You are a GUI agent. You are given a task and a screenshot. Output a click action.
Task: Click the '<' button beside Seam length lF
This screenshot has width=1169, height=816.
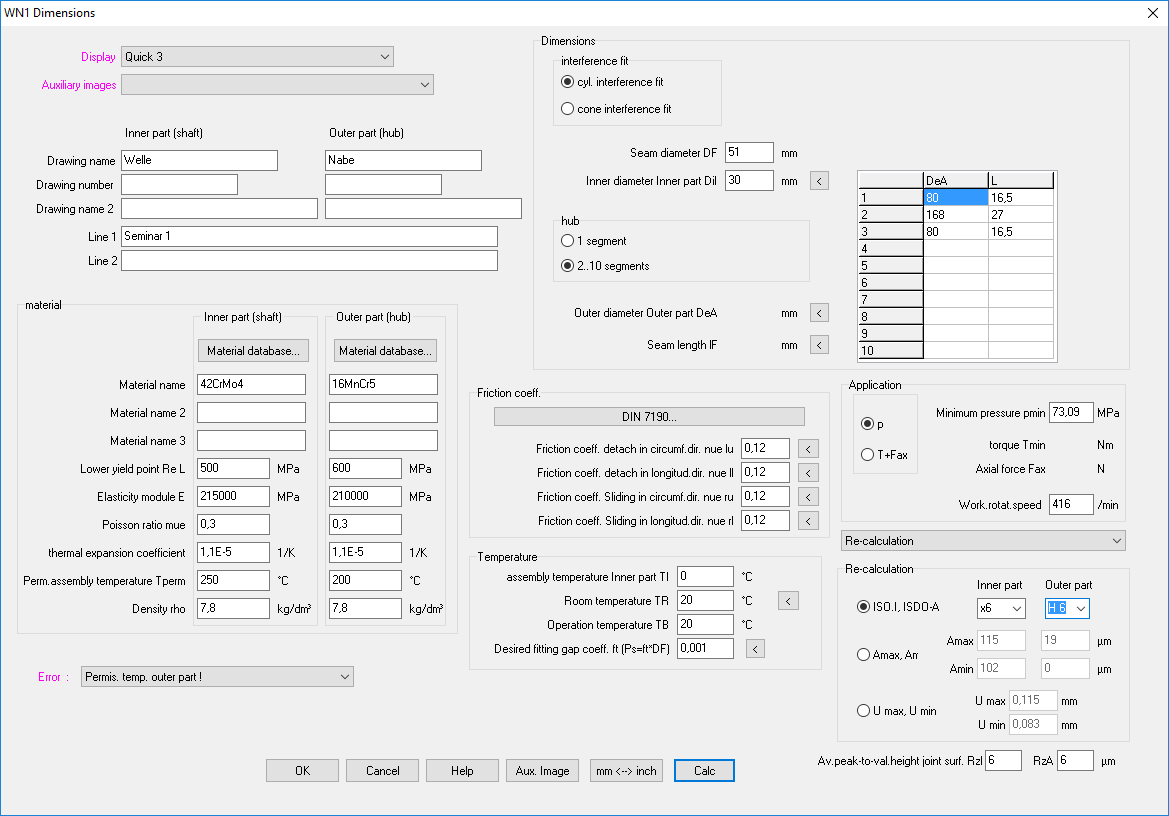[x=819, y=345]
